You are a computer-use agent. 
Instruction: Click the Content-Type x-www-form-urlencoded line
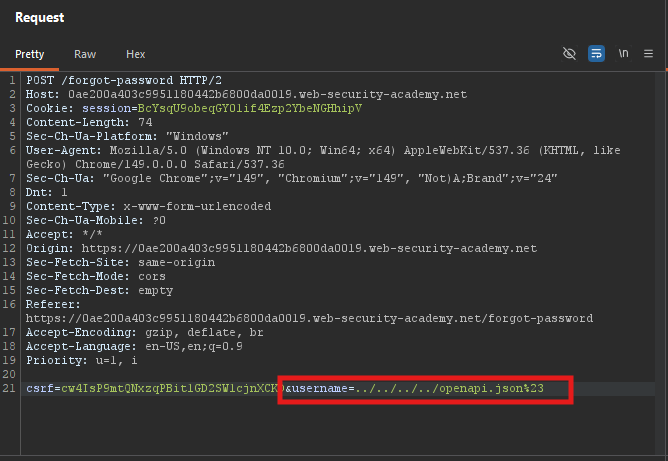click(149, 206)
